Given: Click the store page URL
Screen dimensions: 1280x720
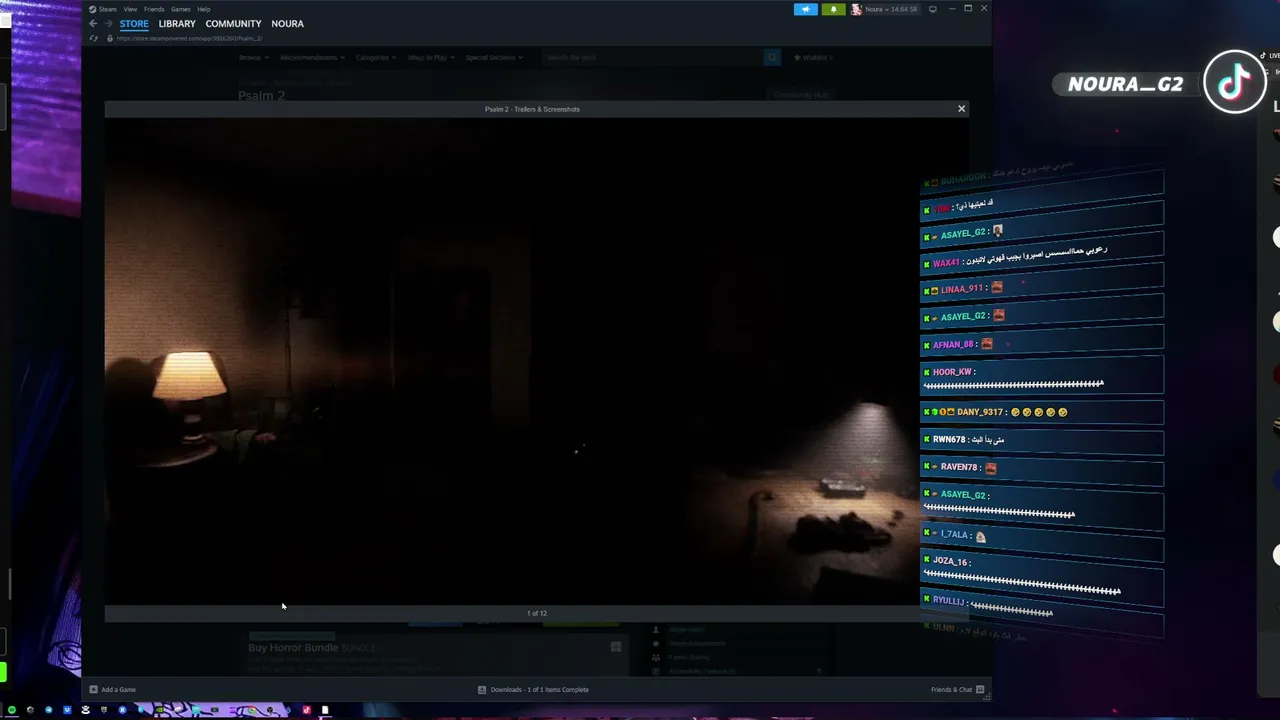Looking at the screenshot, I should [189, 38].
